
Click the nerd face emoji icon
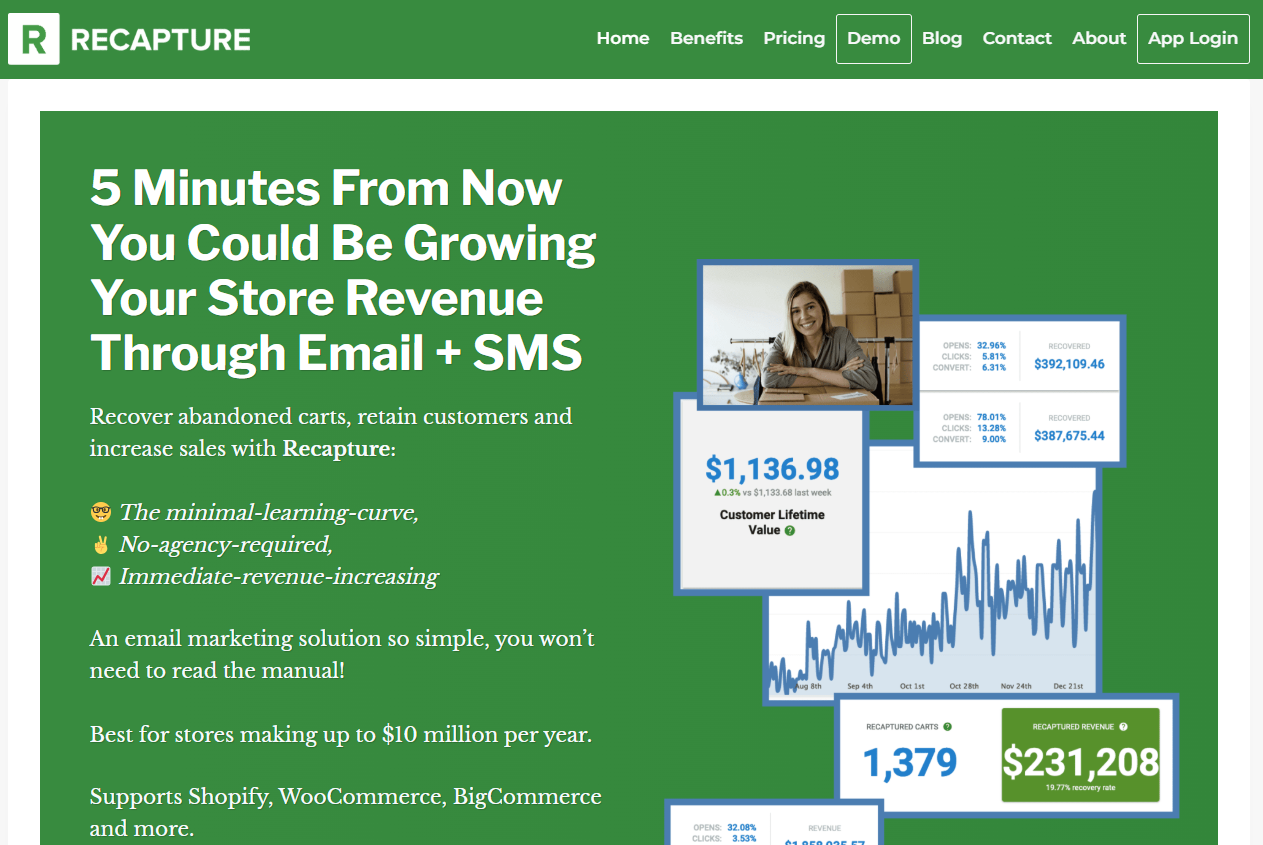(x=101, y=511)
